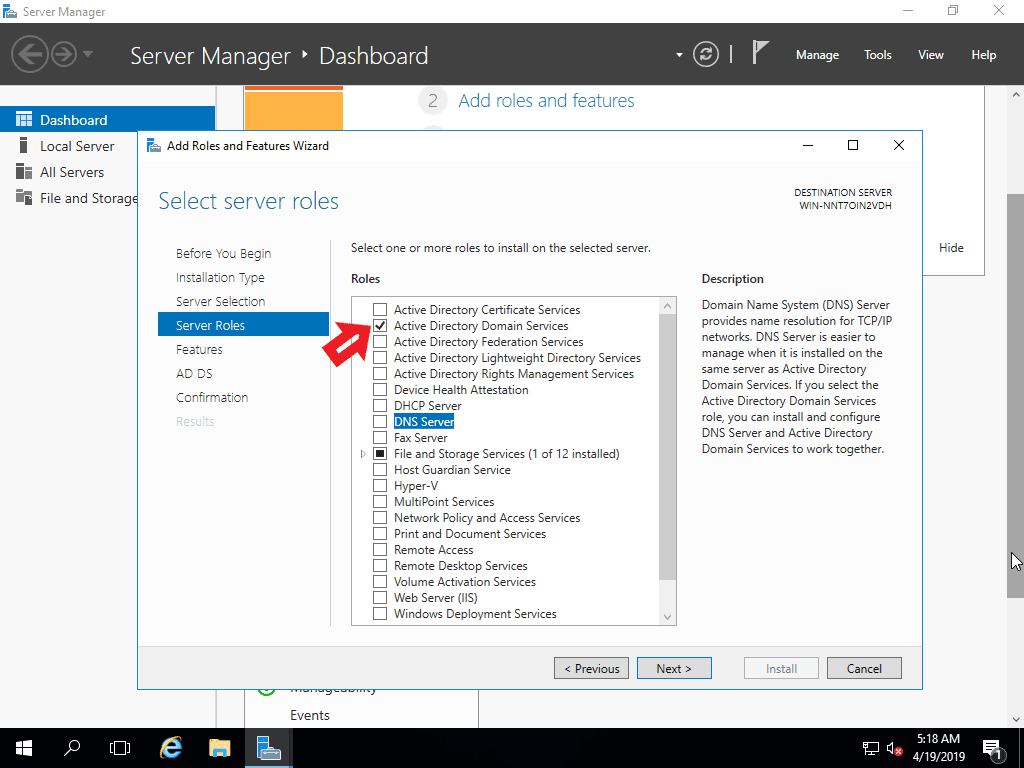Click the File and Storage Services icon
The width and height of the screenshot is (1024, 768).
click(x=24, y=197)
